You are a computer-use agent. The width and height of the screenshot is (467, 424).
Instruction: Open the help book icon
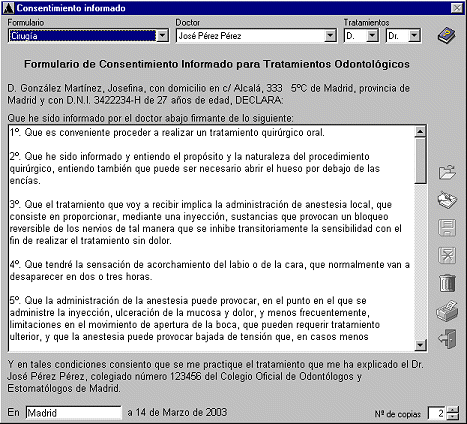click(447, 35)
